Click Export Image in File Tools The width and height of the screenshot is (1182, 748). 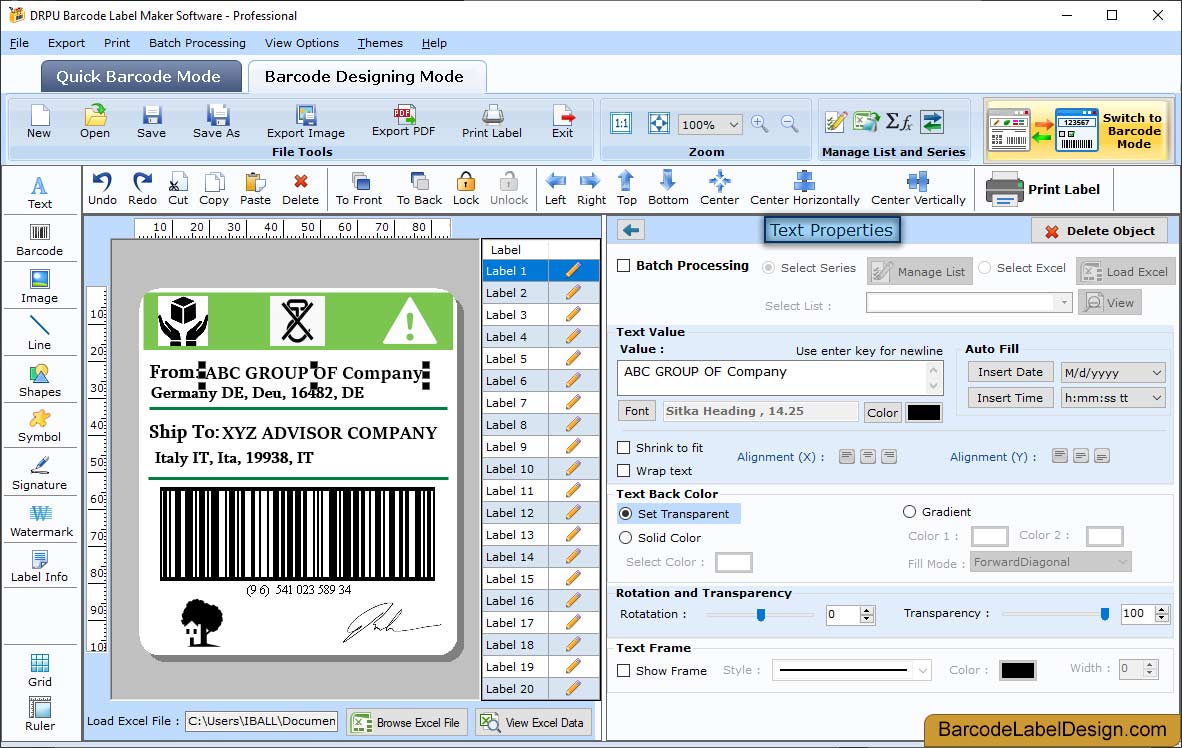(305, 121)
